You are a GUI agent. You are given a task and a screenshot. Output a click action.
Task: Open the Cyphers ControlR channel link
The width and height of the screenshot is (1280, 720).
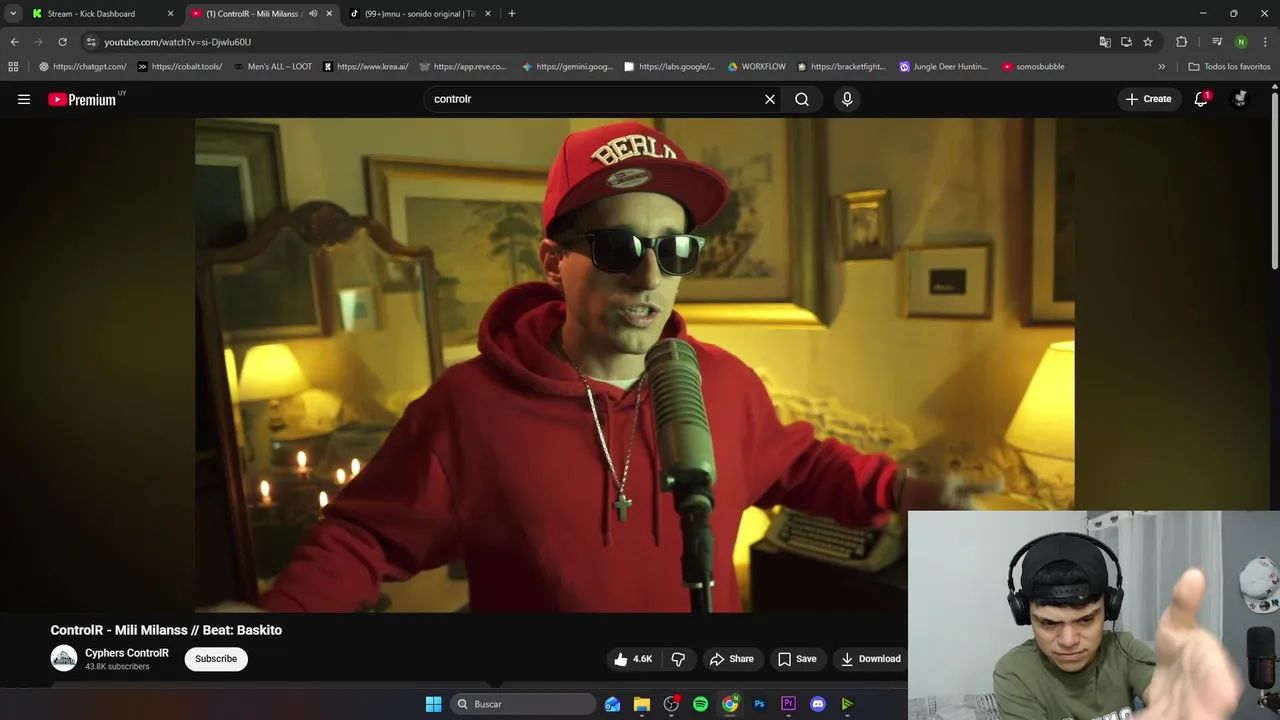coord(127,653)
